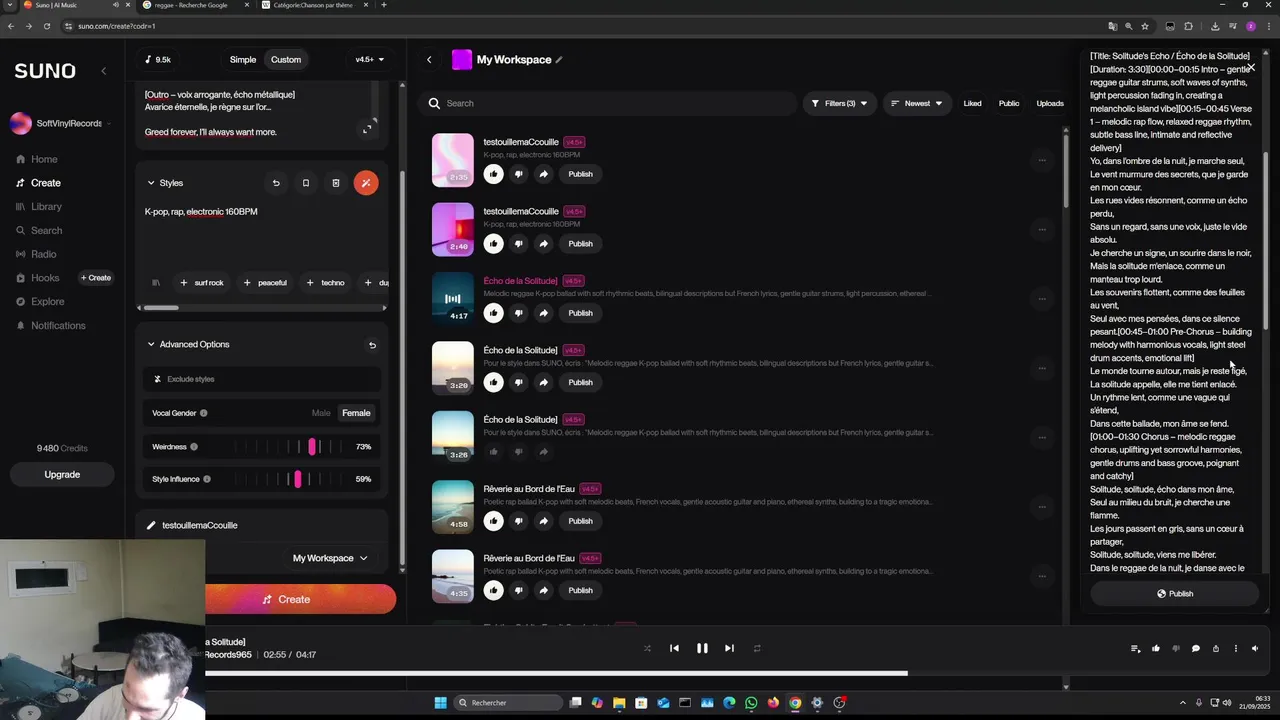Save the style with the bookmark icon
The height and width of the screenshot is (720, 1280).
[306, 183]
